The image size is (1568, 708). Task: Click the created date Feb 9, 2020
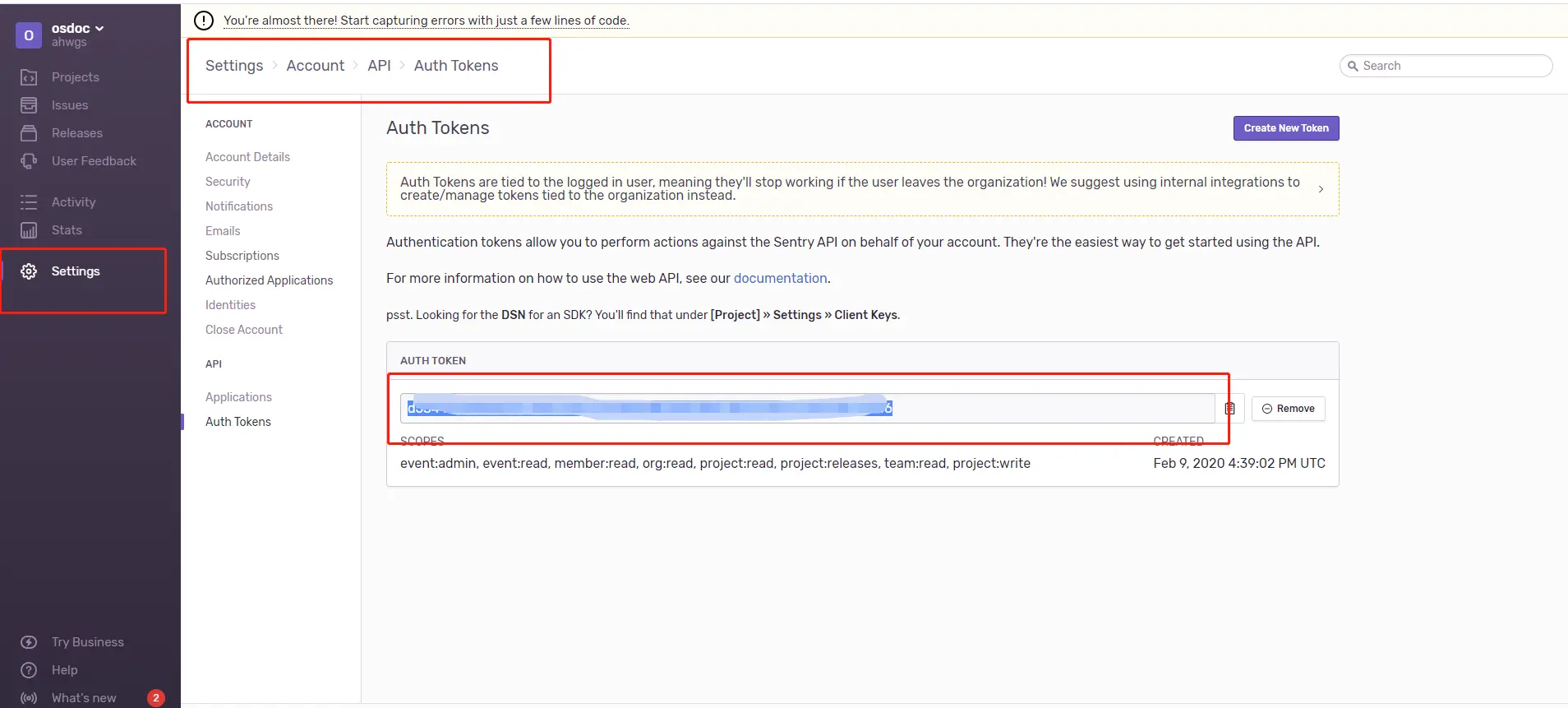[x=1238, y=464]
